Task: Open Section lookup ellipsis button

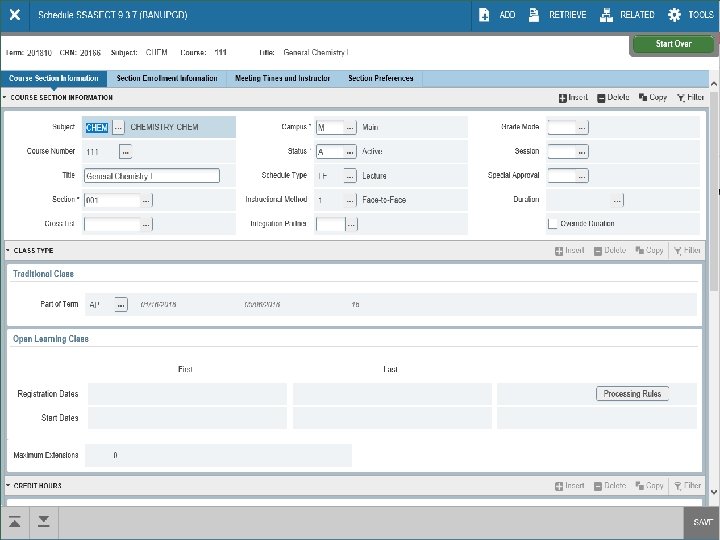Action: pyautogui.click(x=146, y=201)
